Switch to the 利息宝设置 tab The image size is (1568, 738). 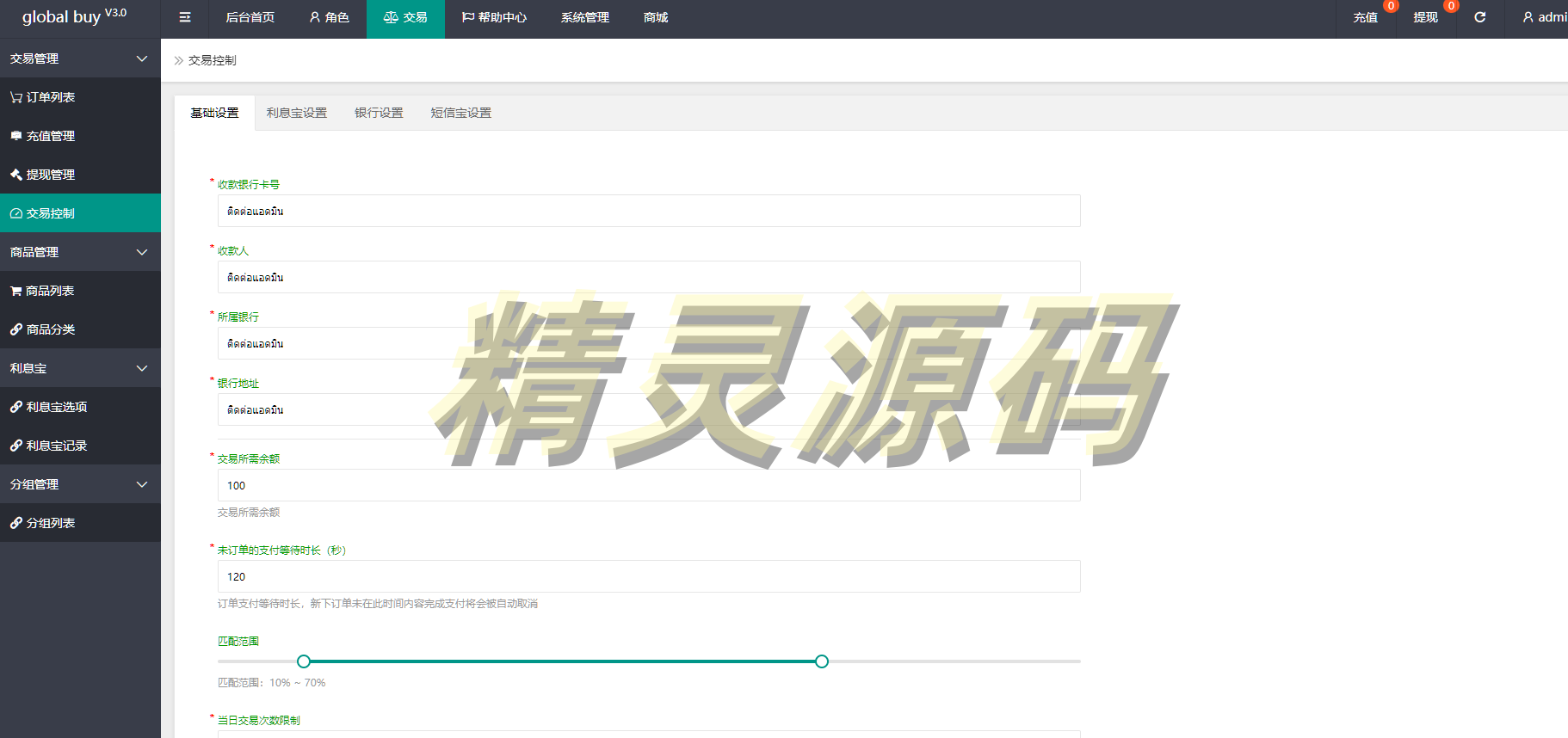point(296,113)
